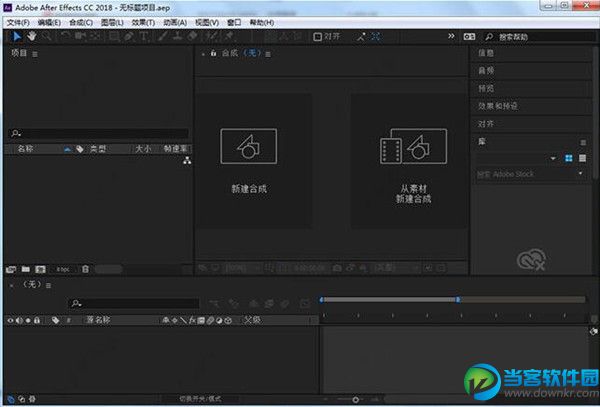600x407 pixels.
Task: Click the Creative Cloud sync error icon
Action: click(x=532, y=259)
